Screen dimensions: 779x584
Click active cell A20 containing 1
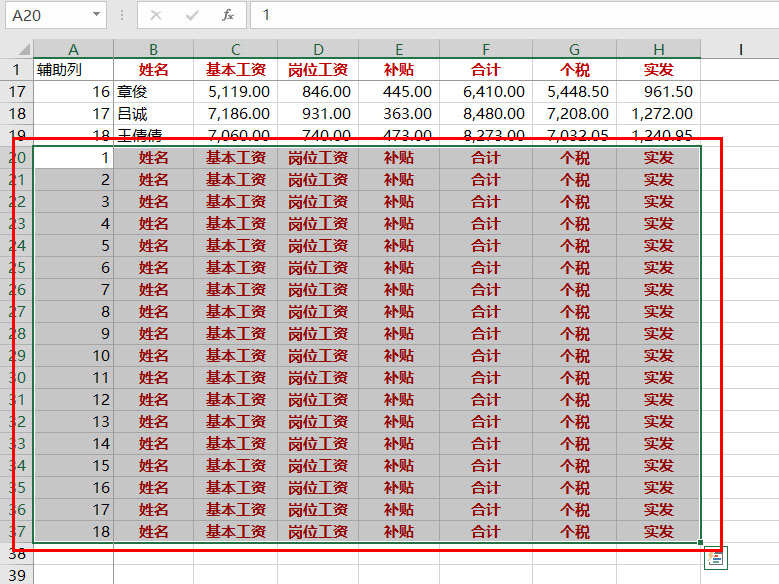pos(74,158)
